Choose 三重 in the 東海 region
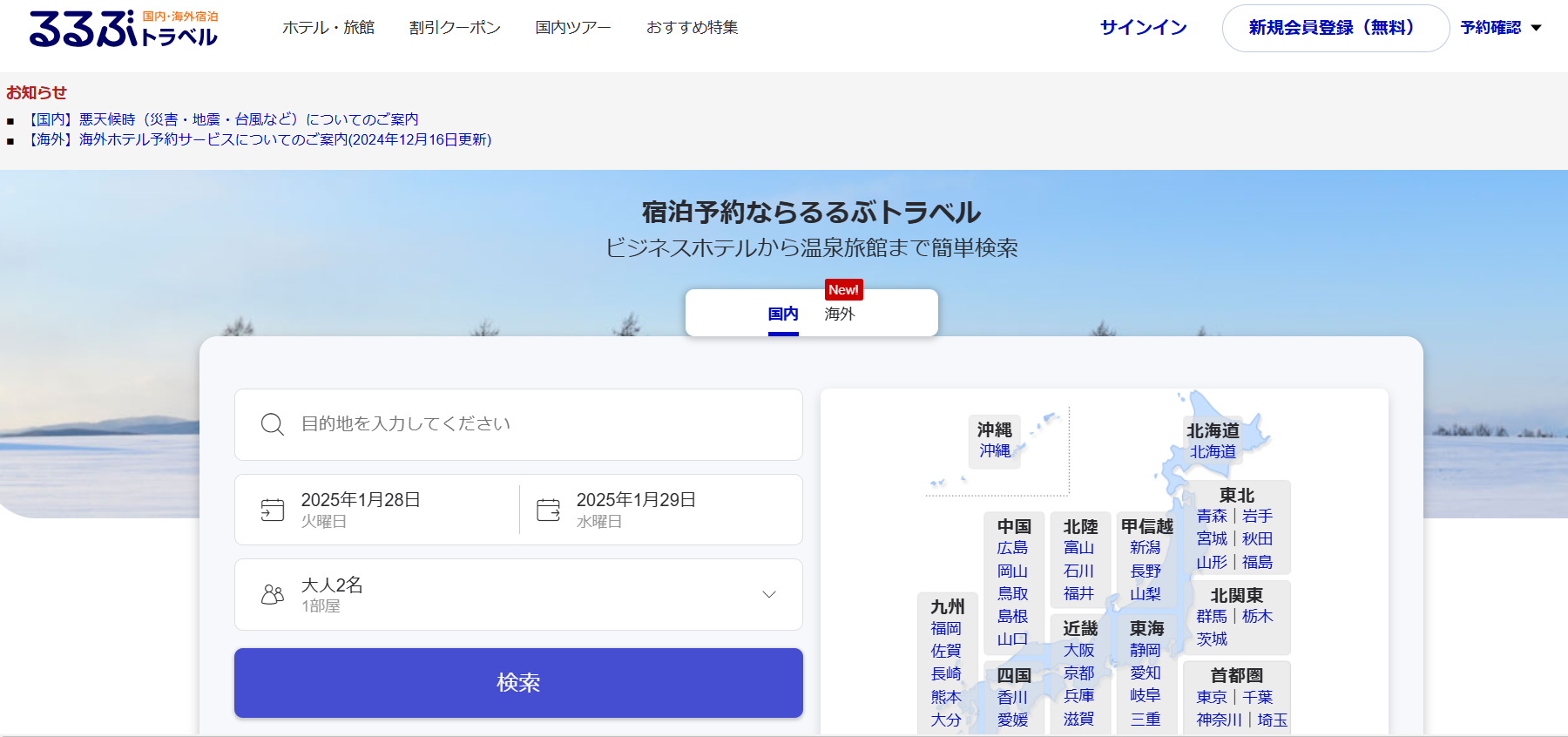The width and height of the screenshot is (1568, 737). 1146,720
